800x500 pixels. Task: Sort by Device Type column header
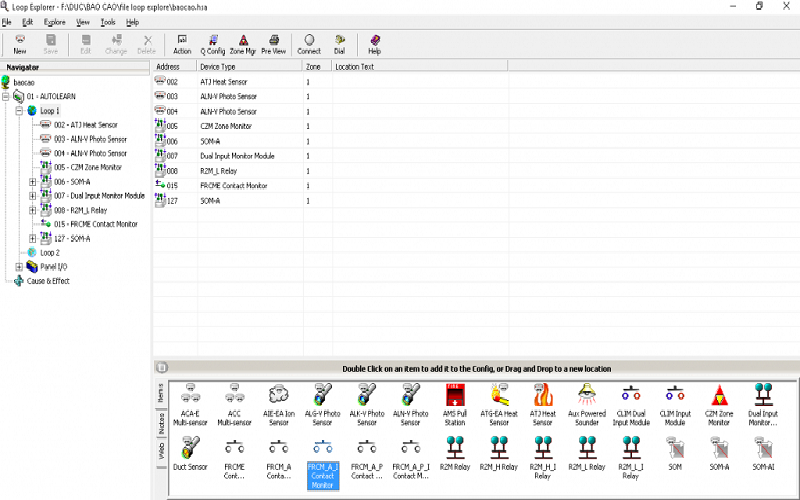(x=250, y=67)
